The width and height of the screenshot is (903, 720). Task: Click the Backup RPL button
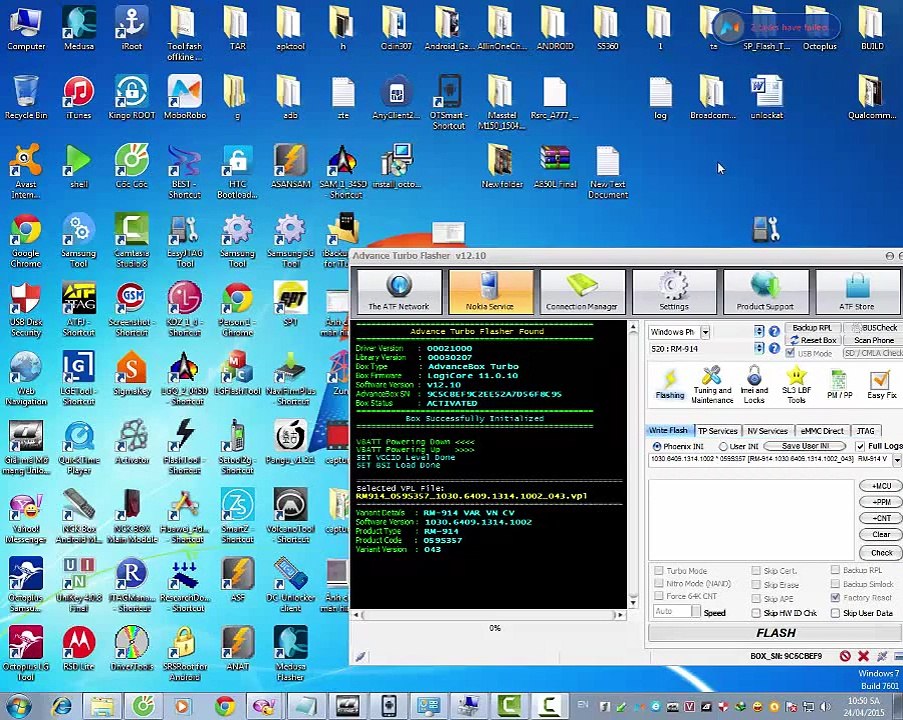point(812,328)
